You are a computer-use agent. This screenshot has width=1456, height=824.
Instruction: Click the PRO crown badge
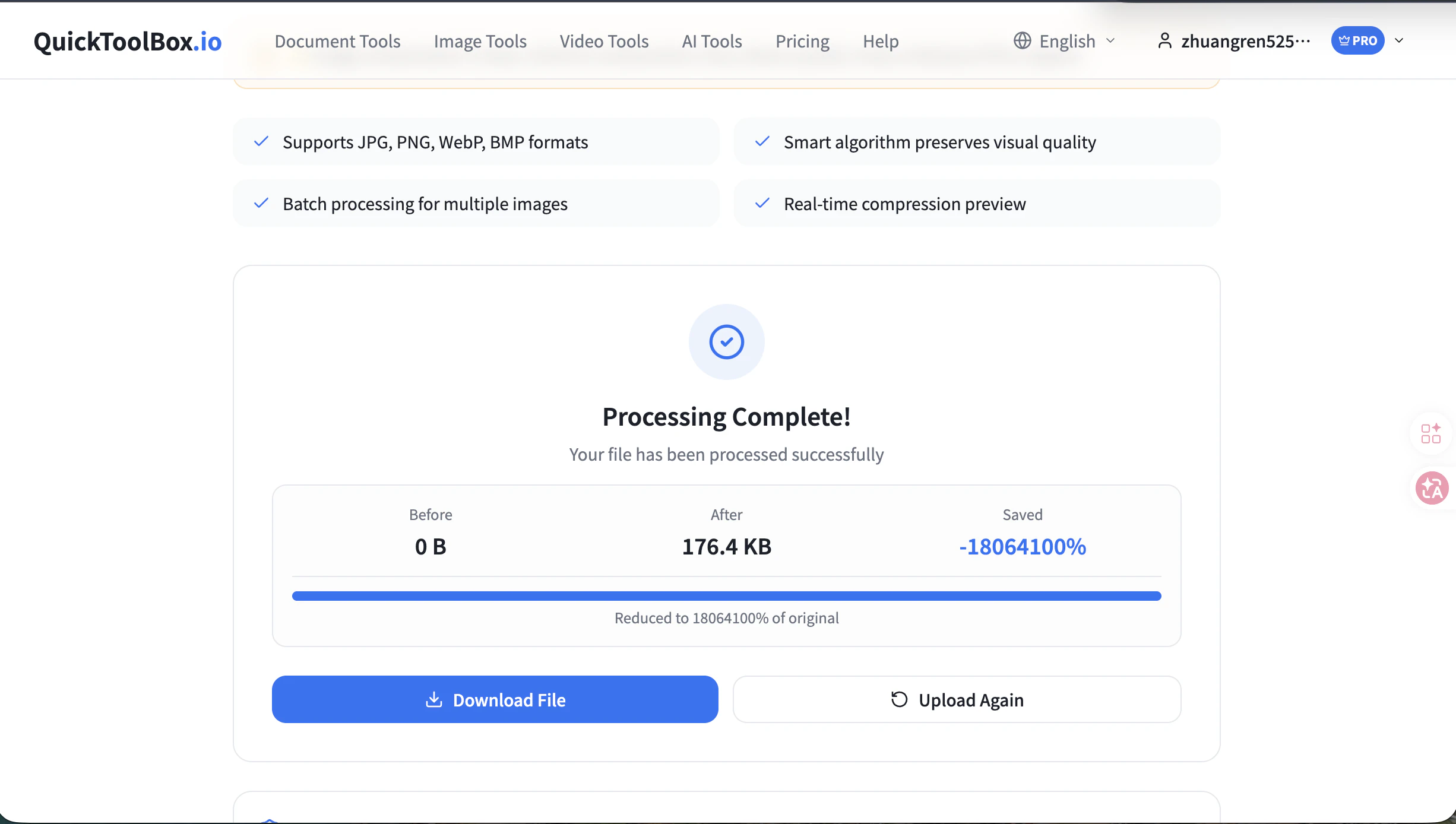coord(1357,40)
